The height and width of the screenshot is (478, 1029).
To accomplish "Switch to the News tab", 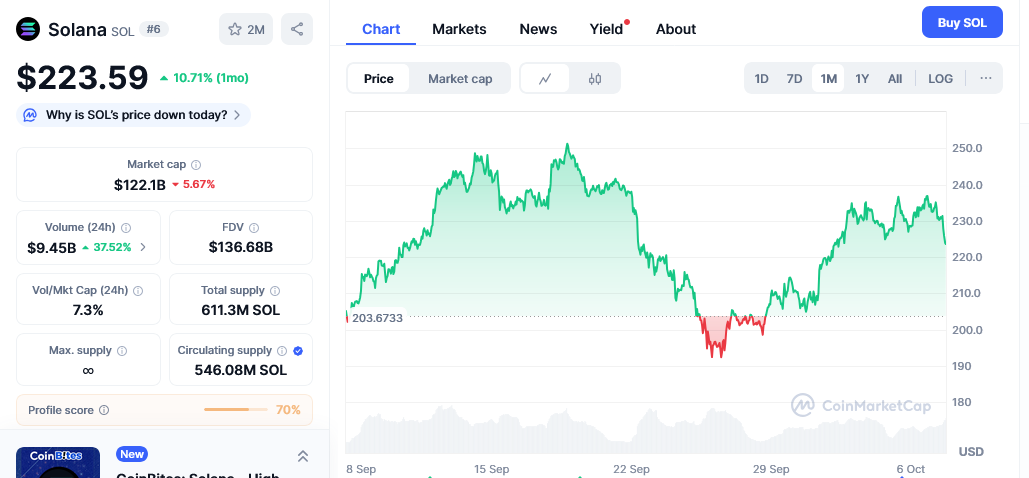I will coord(538,29).
